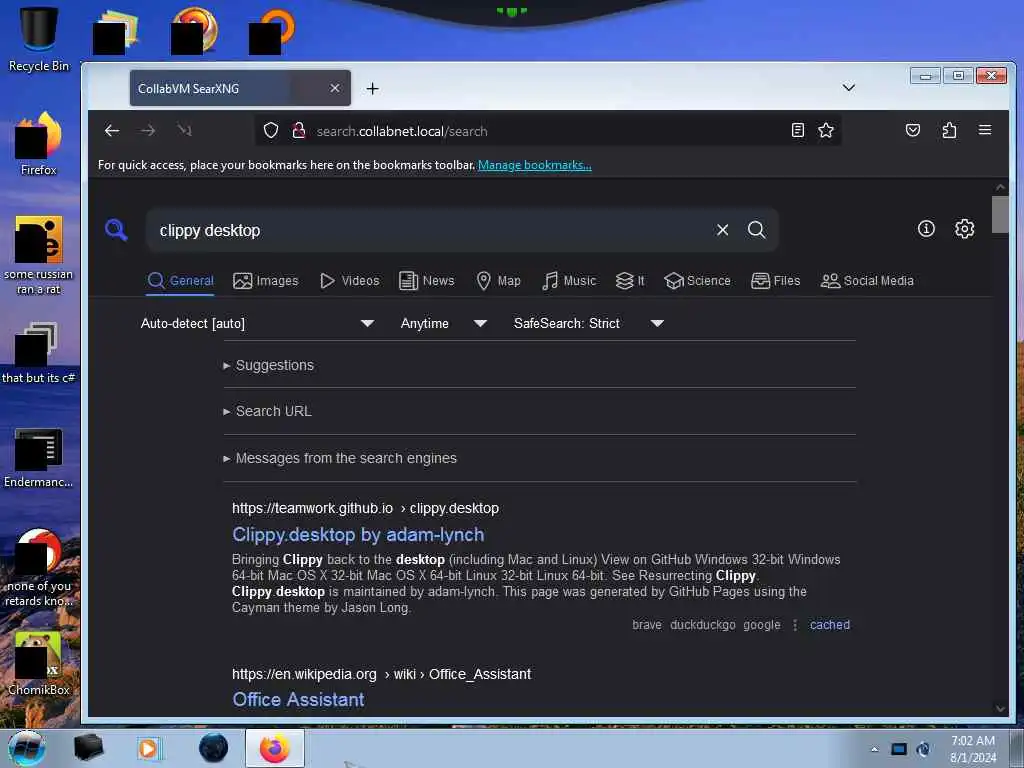1024x768 pixels.
Task: Open the Office Assistant Wikipedia result
Action: (298, 699)
